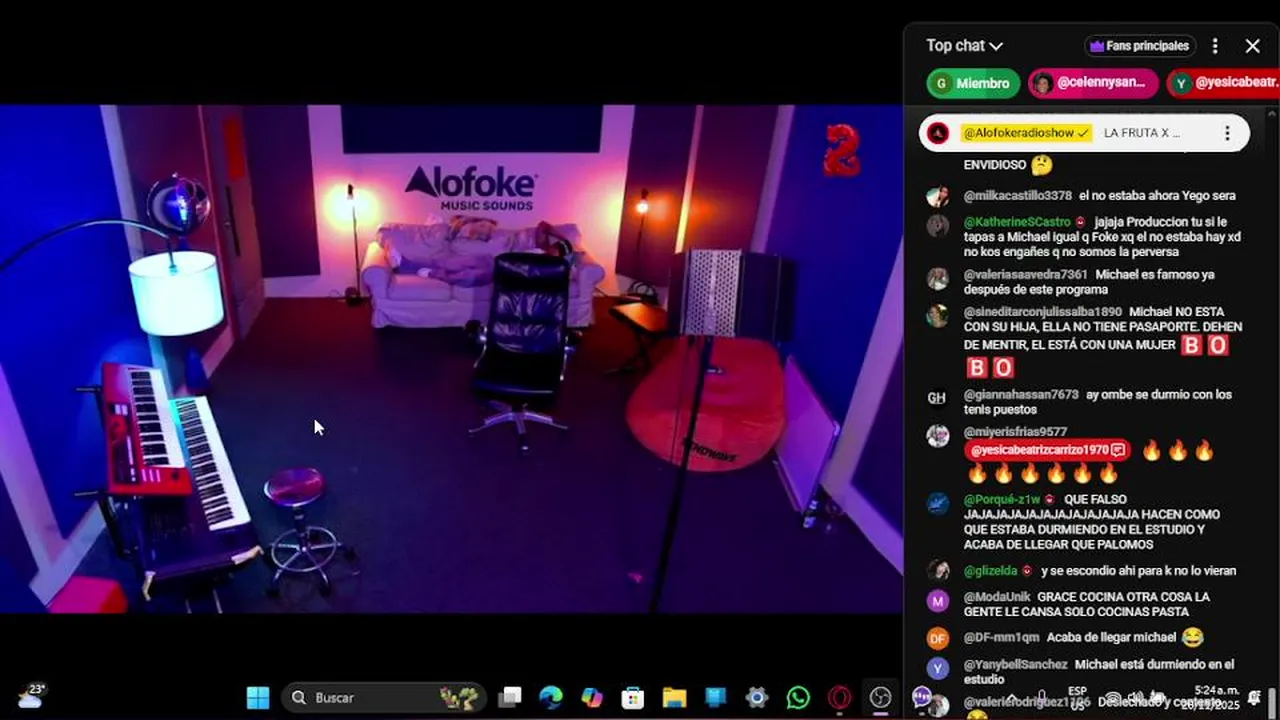Open the Windows Start menu
The width and height of the screenshot is (1280, 720).
pyautogui.click(x=258, y=698)
